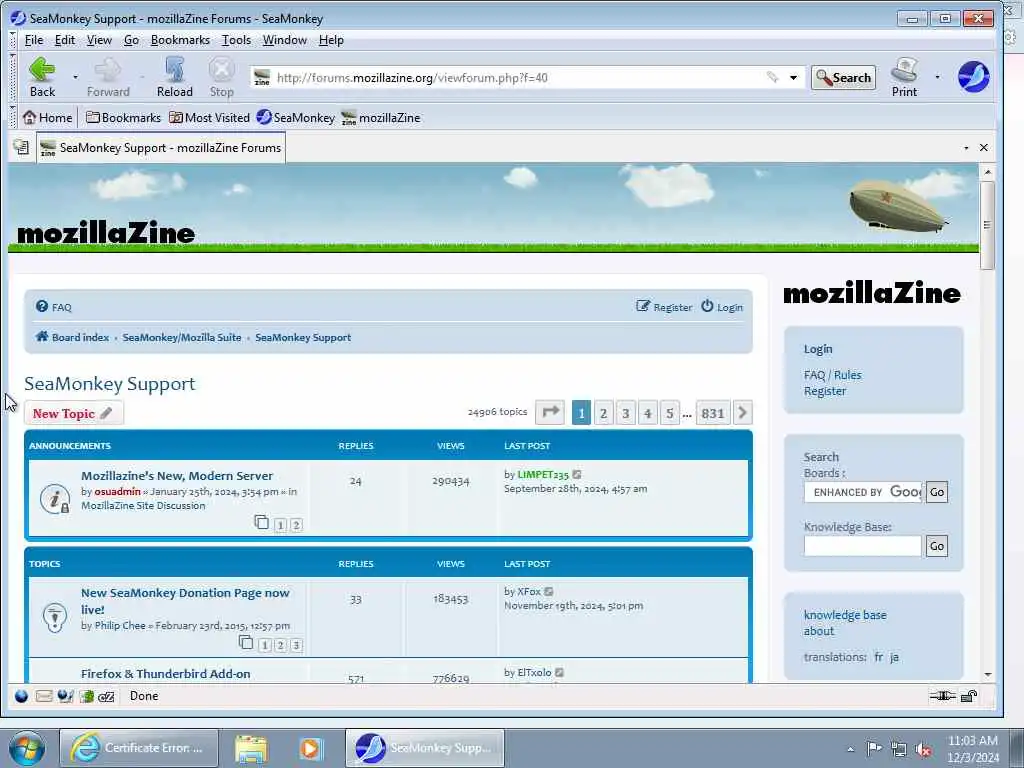This screenshot has height=768, width=1024.
Task: Open the Bookmarks menu
Action: [x=180, y=40]
